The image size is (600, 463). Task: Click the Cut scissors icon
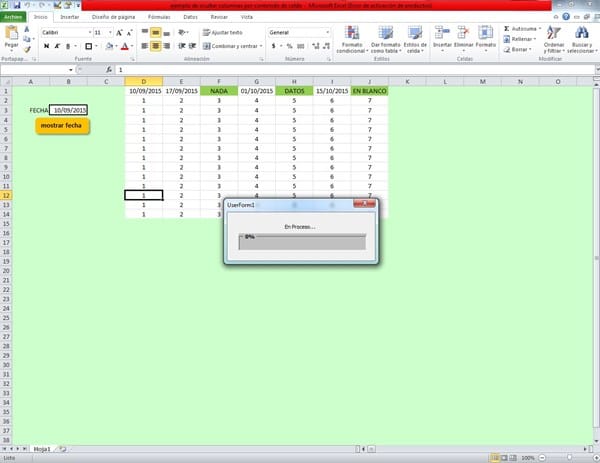pos(27,29)
